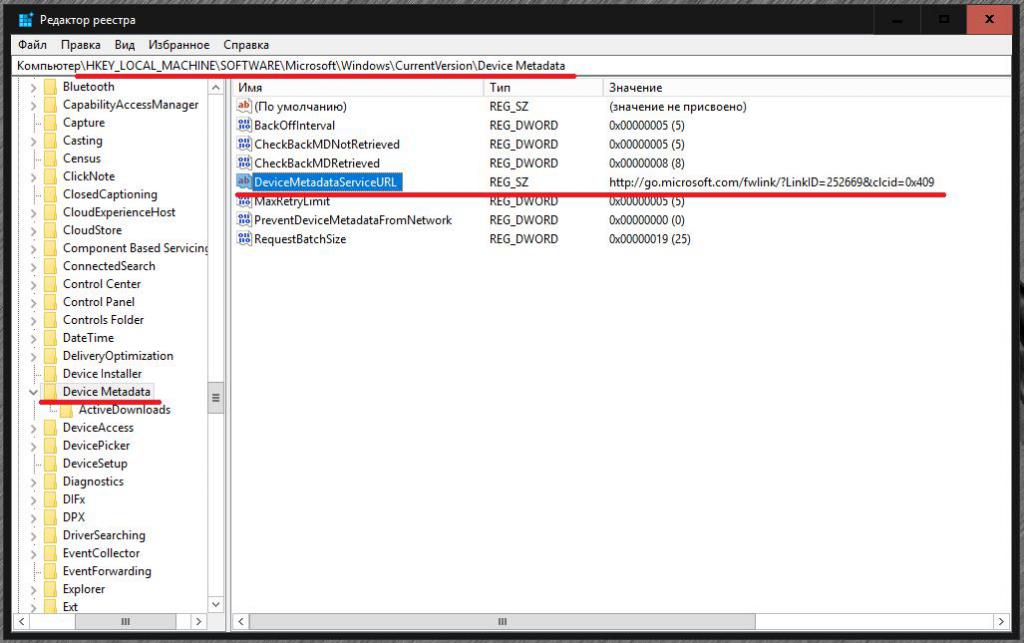Click the values pane scroll right arrow
The width and height of the screenshot is (1024, 643).
click(1000, 621)
